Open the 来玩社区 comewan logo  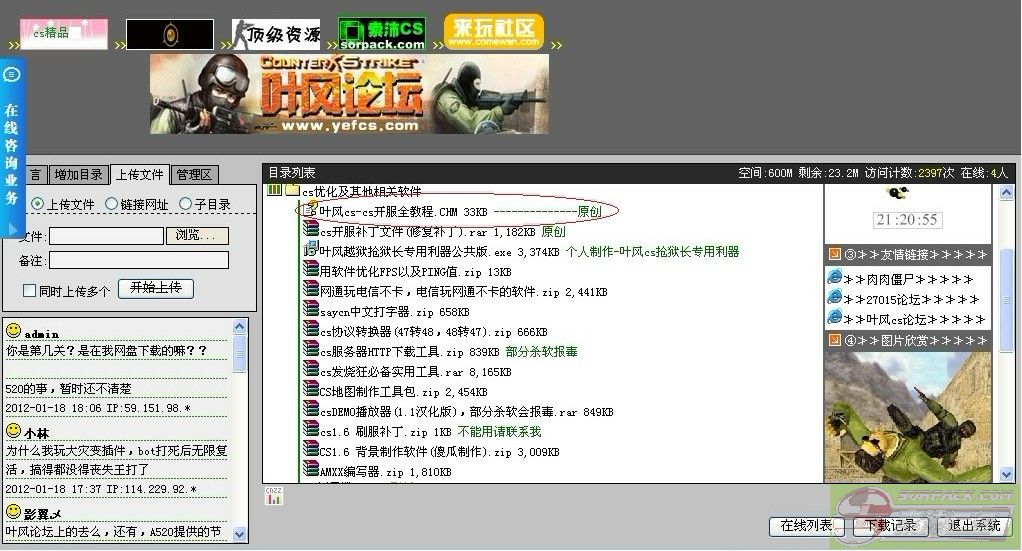493,32
